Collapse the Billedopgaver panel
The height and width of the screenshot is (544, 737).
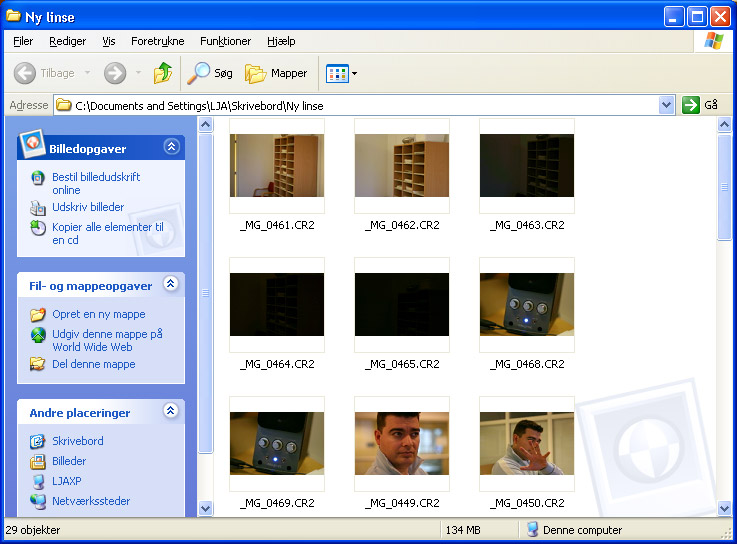tap(171, 147)
